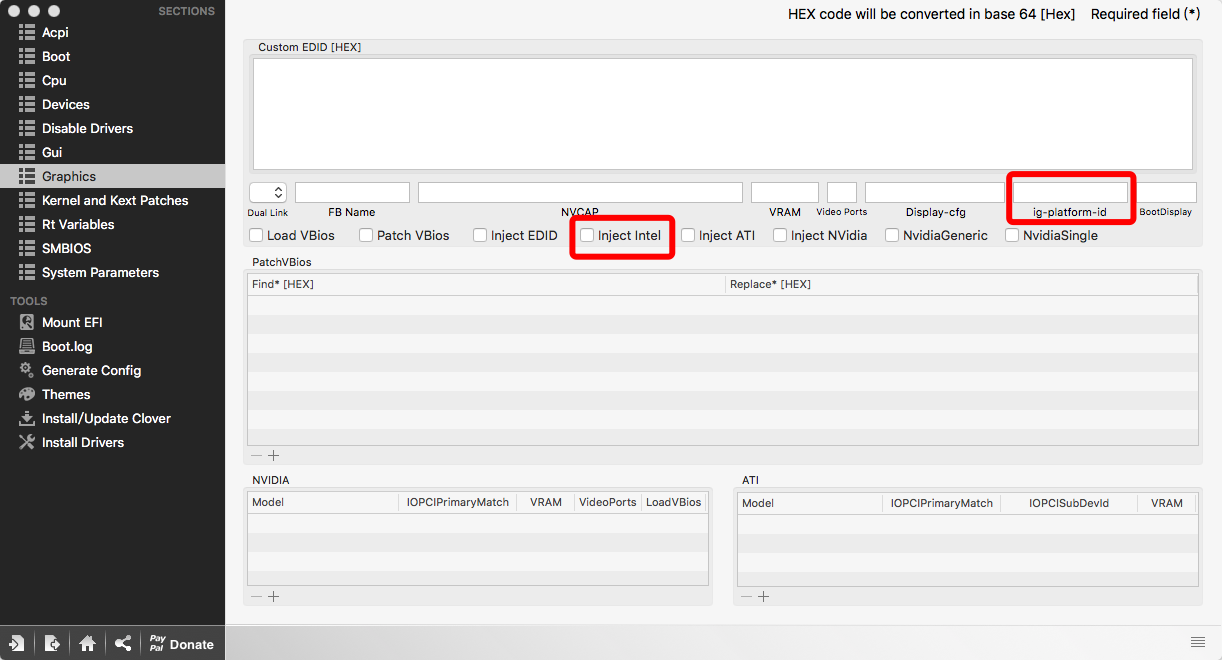Add a row to the ATI table
This screenshot has width=1222, height=660.
[x=763, y=596]
